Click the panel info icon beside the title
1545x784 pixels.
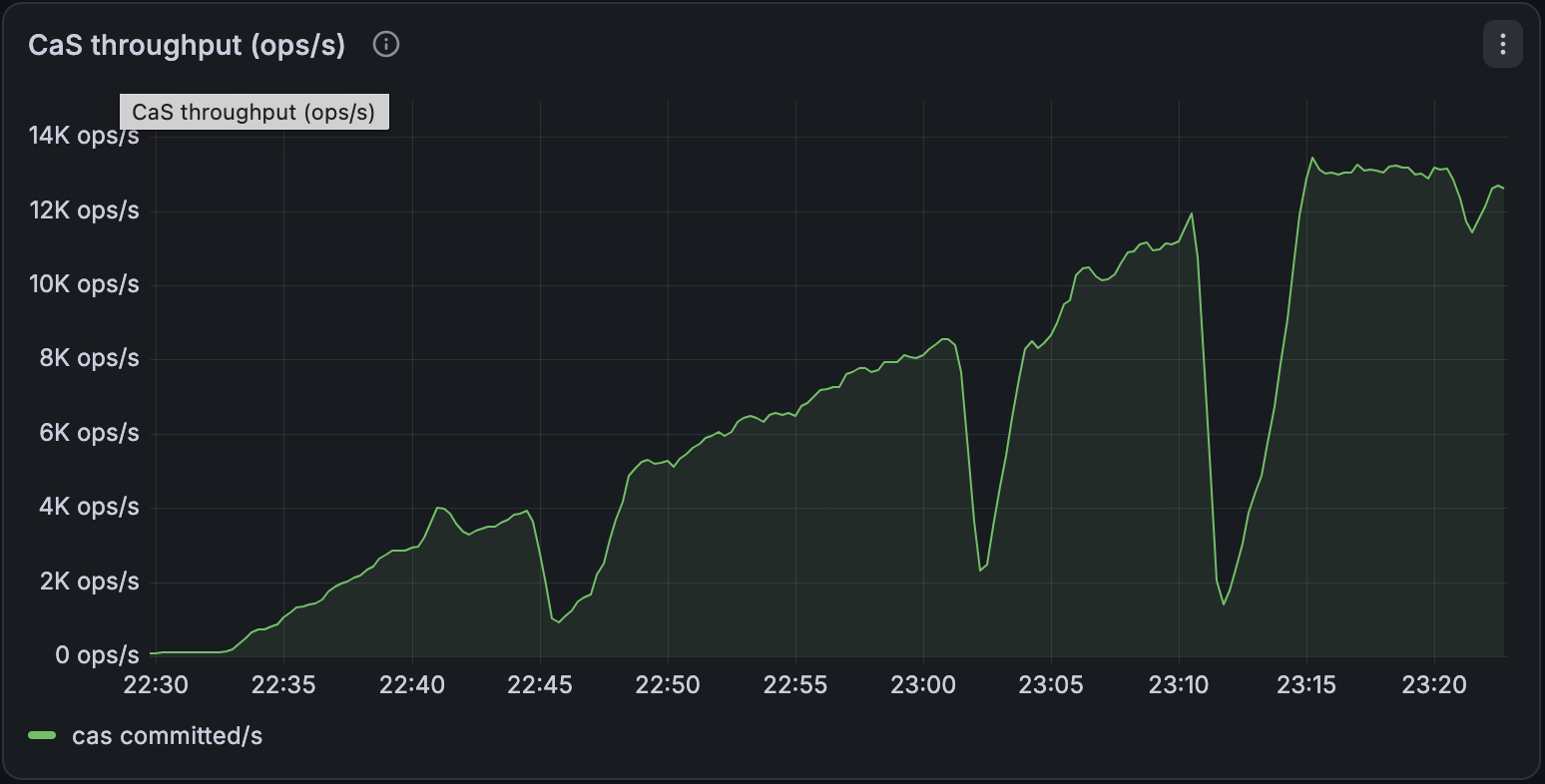click(x=386, y=44)
